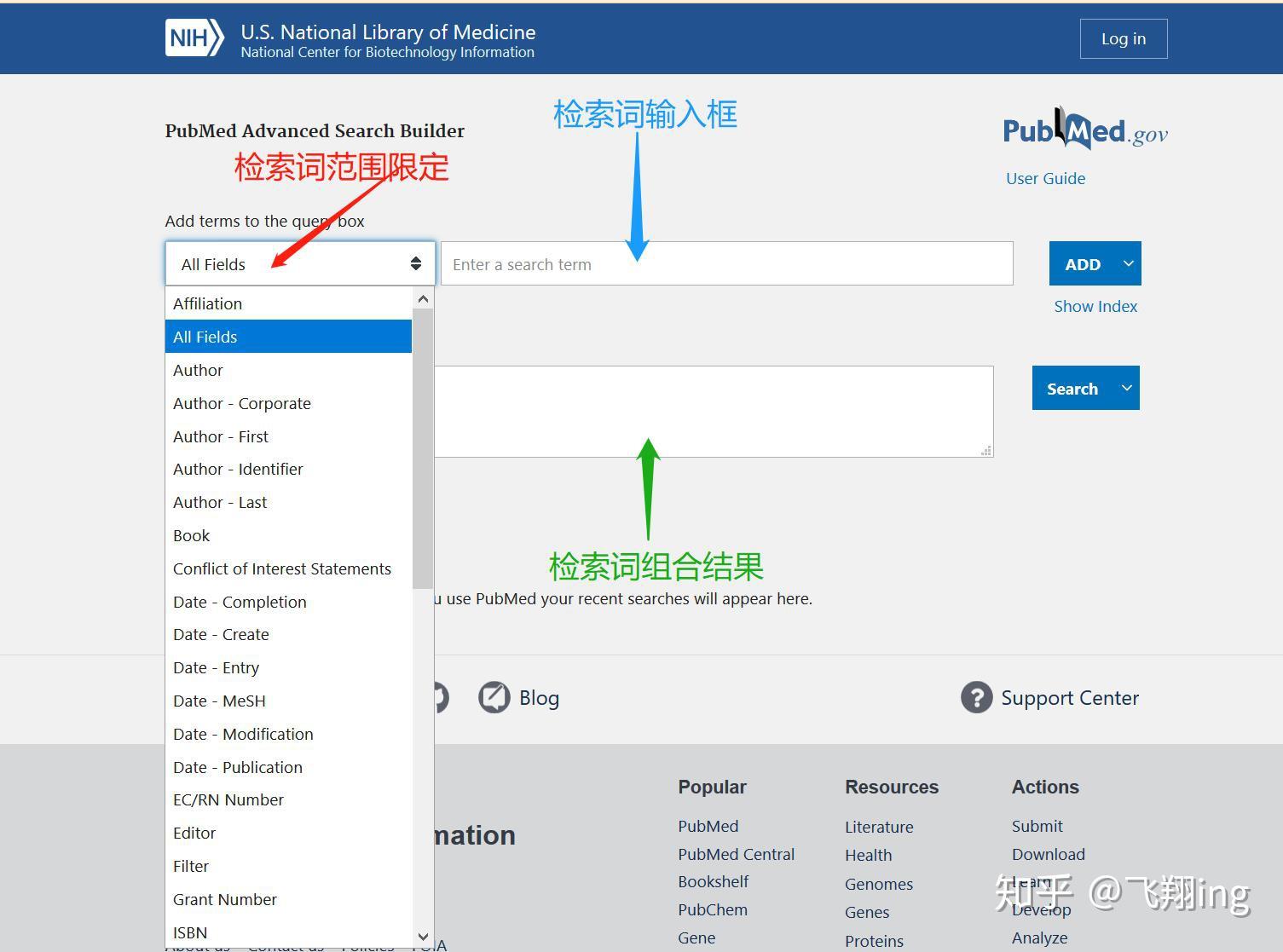Click the ADD button
This screenshot has height=952, width=1283.
[x=1083, y=263]
